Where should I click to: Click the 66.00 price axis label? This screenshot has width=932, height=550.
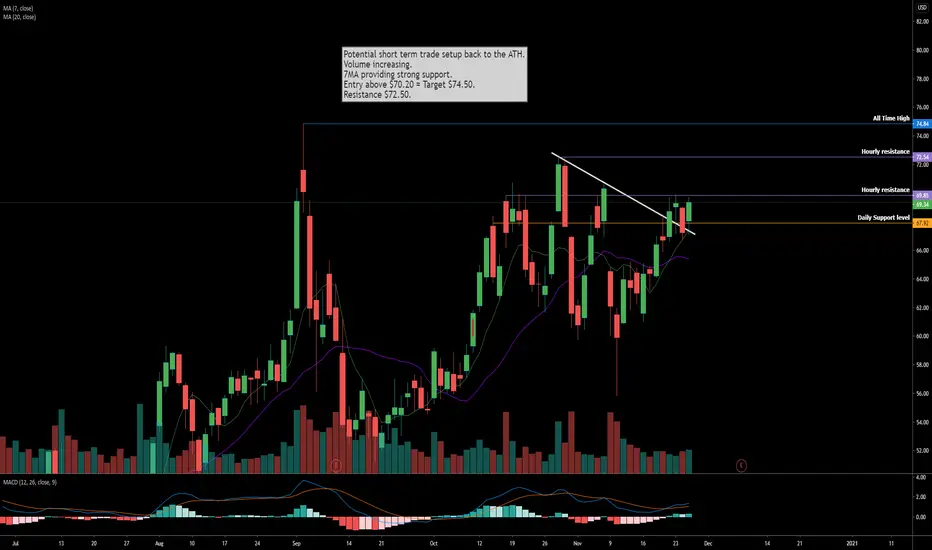[922, 251]
